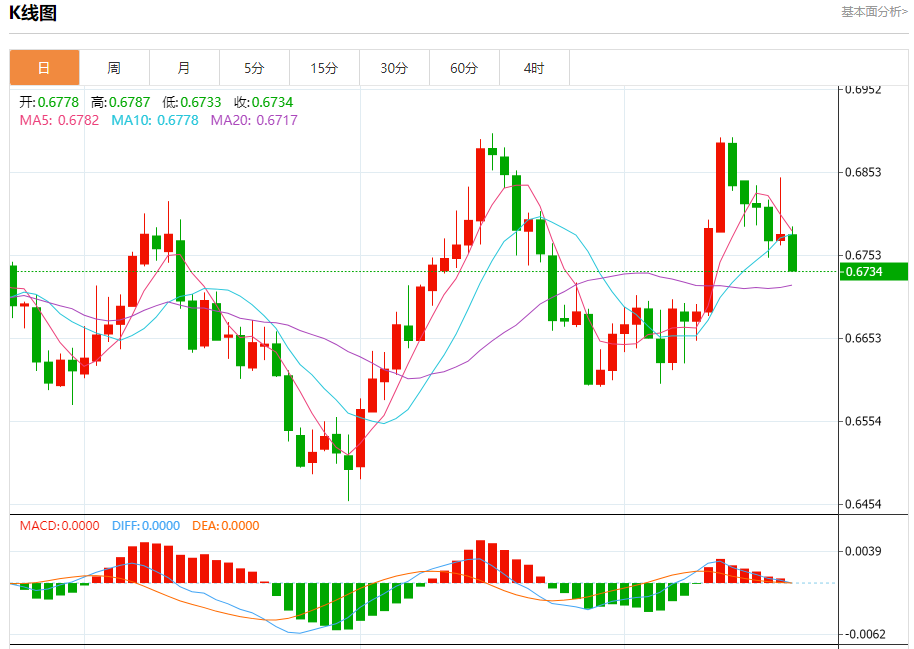Click the 0.6753 price axis label
The width and height of the screenshot is (914, 649).
[x=863, y=255]
